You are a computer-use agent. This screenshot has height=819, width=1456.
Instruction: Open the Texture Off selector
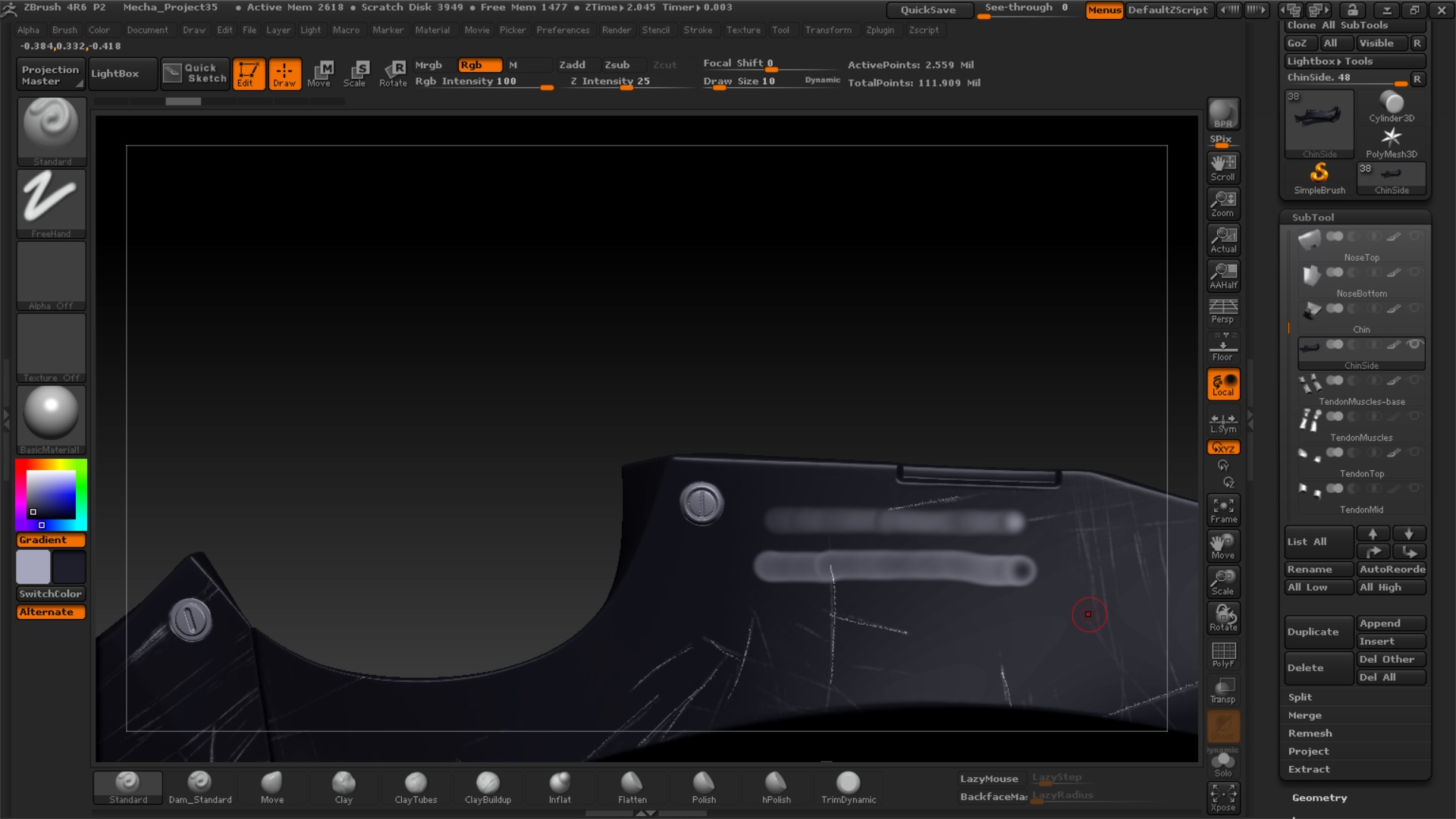(x=52, y=347)
